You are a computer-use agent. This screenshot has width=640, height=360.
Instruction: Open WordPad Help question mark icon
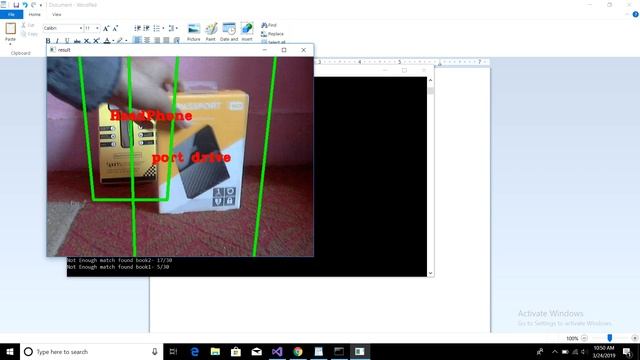[635, 14]
